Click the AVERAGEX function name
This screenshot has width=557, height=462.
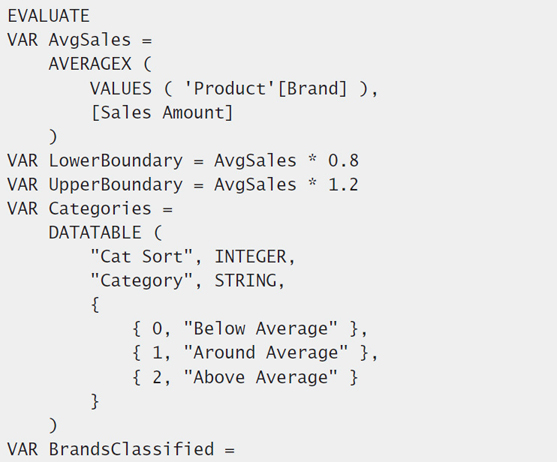coord(90,64)
